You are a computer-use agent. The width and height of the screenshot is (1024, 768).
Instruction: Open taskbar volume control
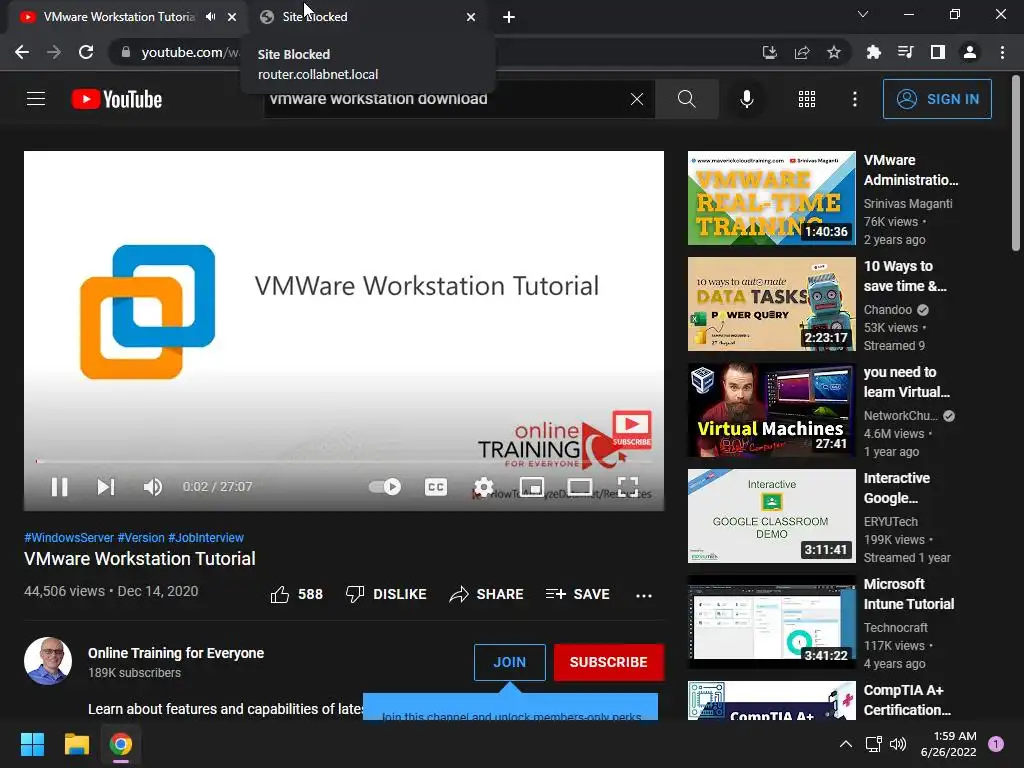pos(898,744)
